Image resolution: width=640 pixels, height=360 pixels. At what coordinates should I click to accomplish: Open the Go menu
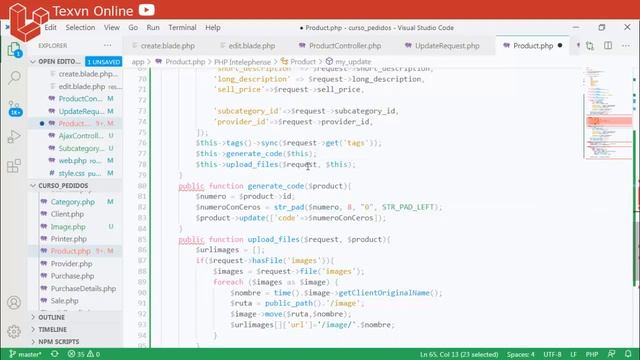[x=133, y=27]
